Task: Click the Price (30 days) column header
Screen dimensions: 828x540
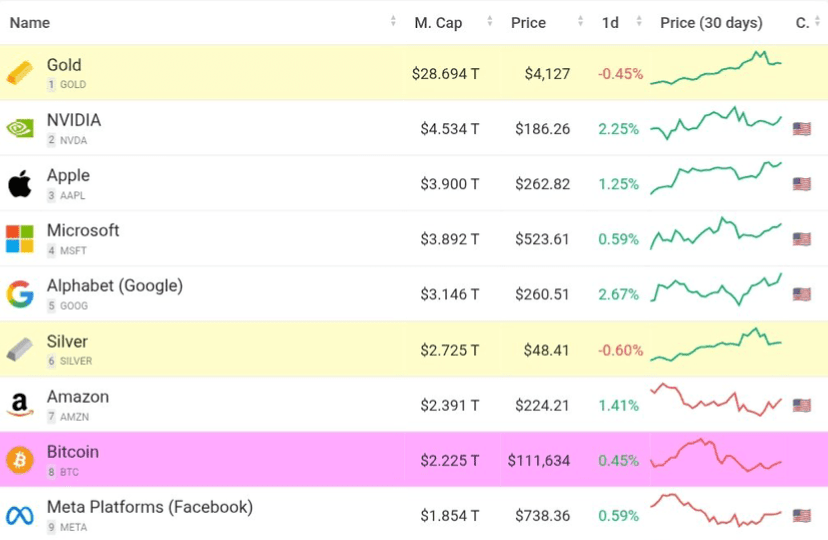Action: (x=711, y=22)
